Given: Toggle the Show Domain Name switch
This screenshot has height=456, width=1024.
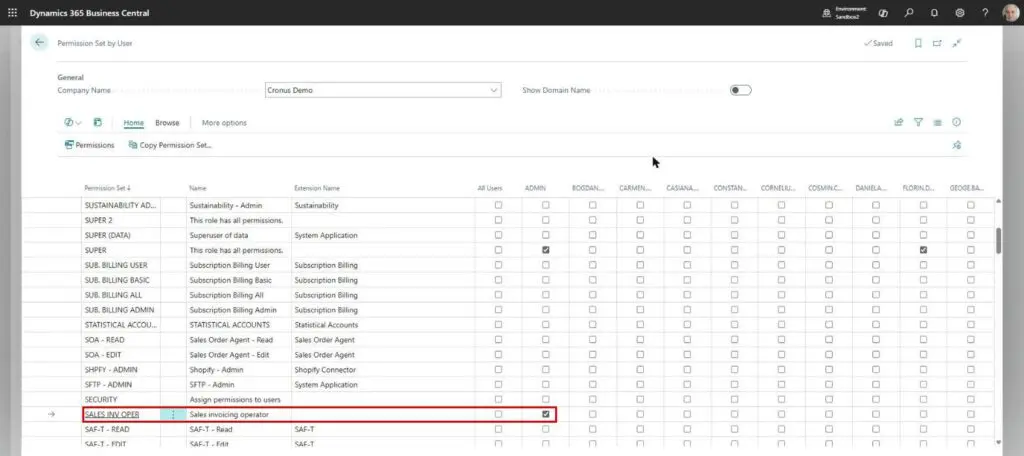Looking at the screenshot, I should (741, 90).
